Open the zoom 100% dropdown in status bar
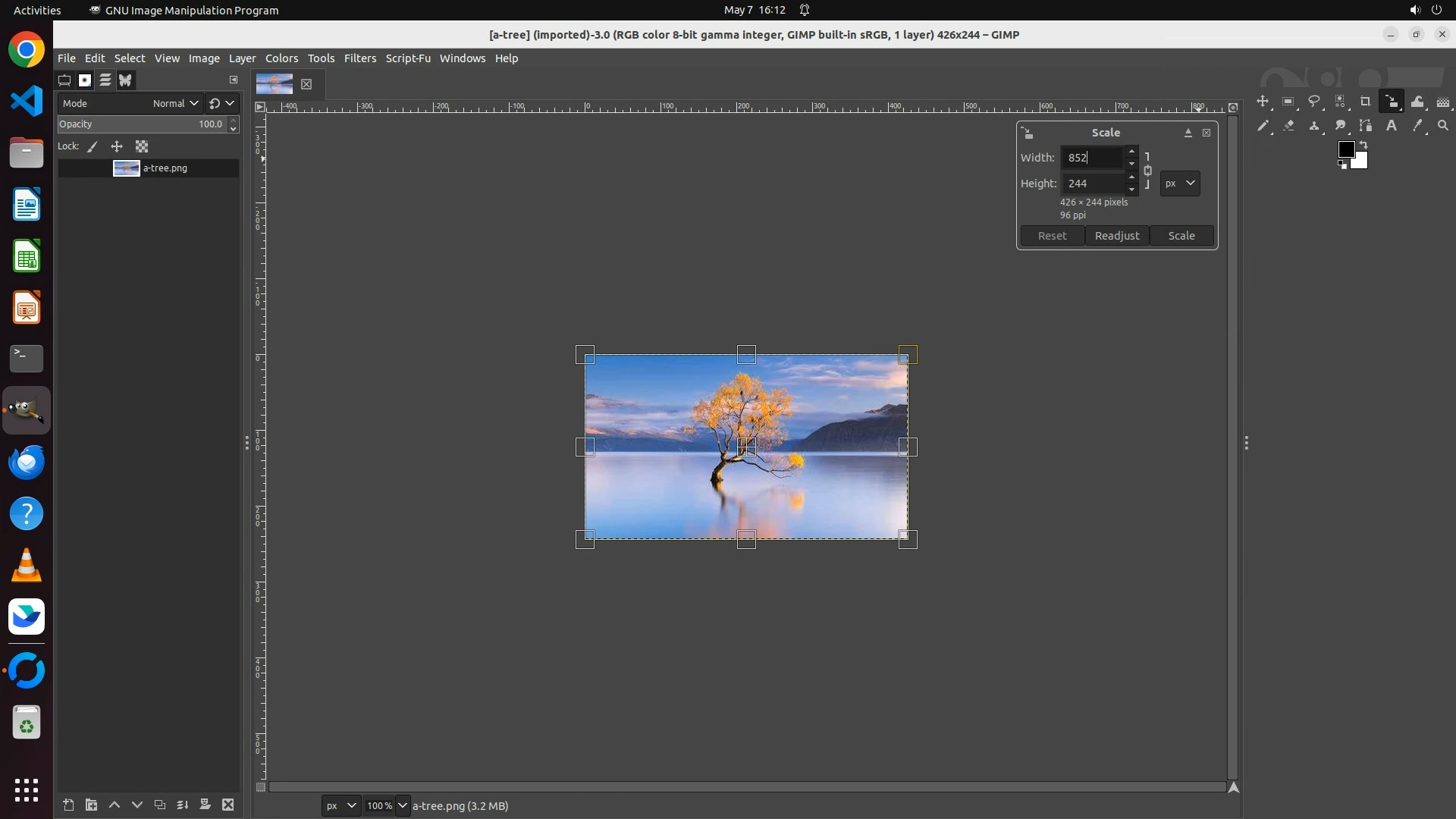Viewport: 1456px width, 819px height. [x=402, y=805]
